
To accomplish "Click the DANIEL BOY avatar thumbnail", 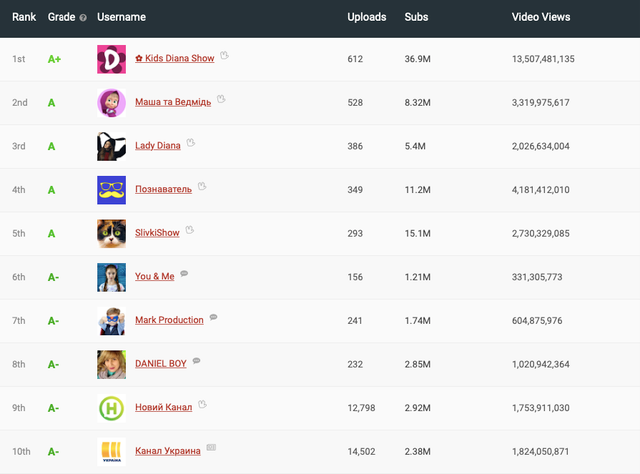I will (111, 364).
